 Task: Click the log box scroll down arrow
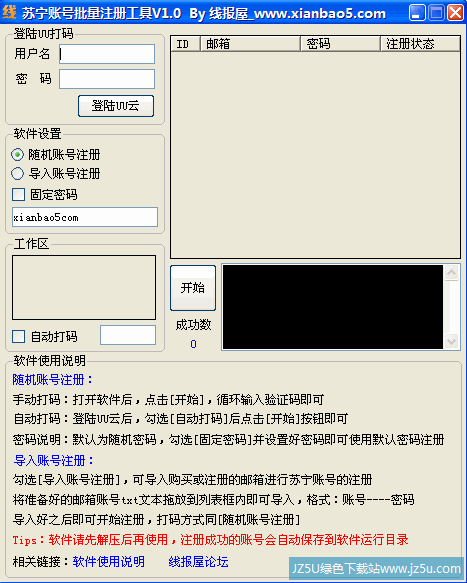(451, 341)
